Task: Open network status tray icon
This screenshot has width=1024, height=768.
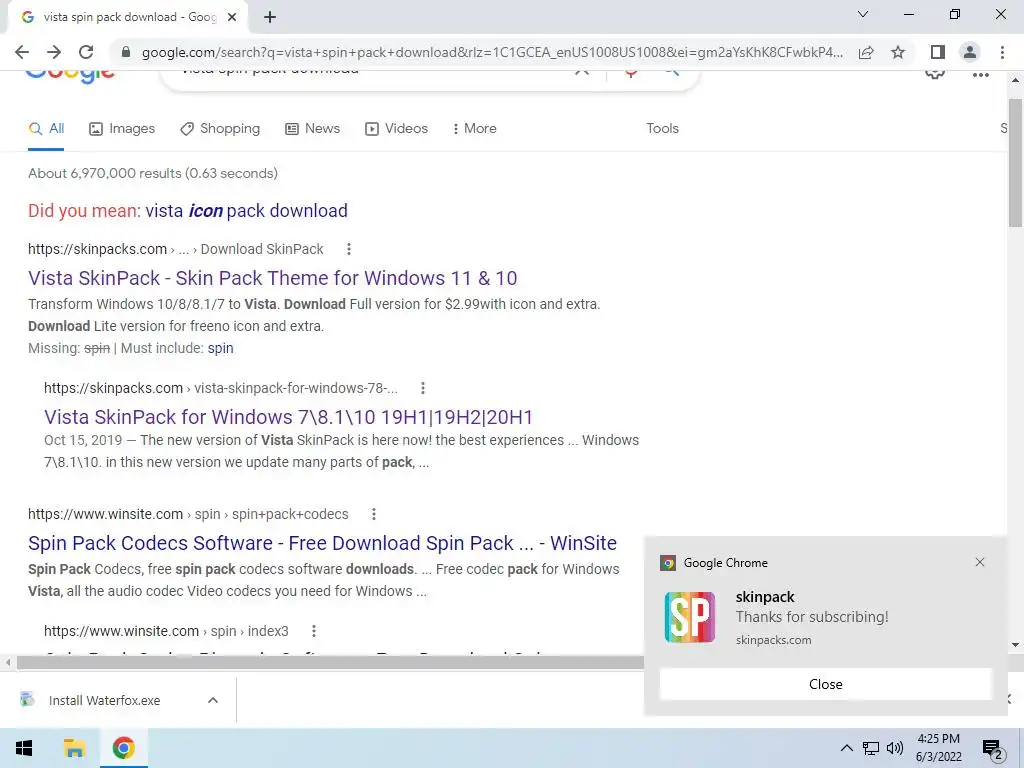Action: point(871,748)
